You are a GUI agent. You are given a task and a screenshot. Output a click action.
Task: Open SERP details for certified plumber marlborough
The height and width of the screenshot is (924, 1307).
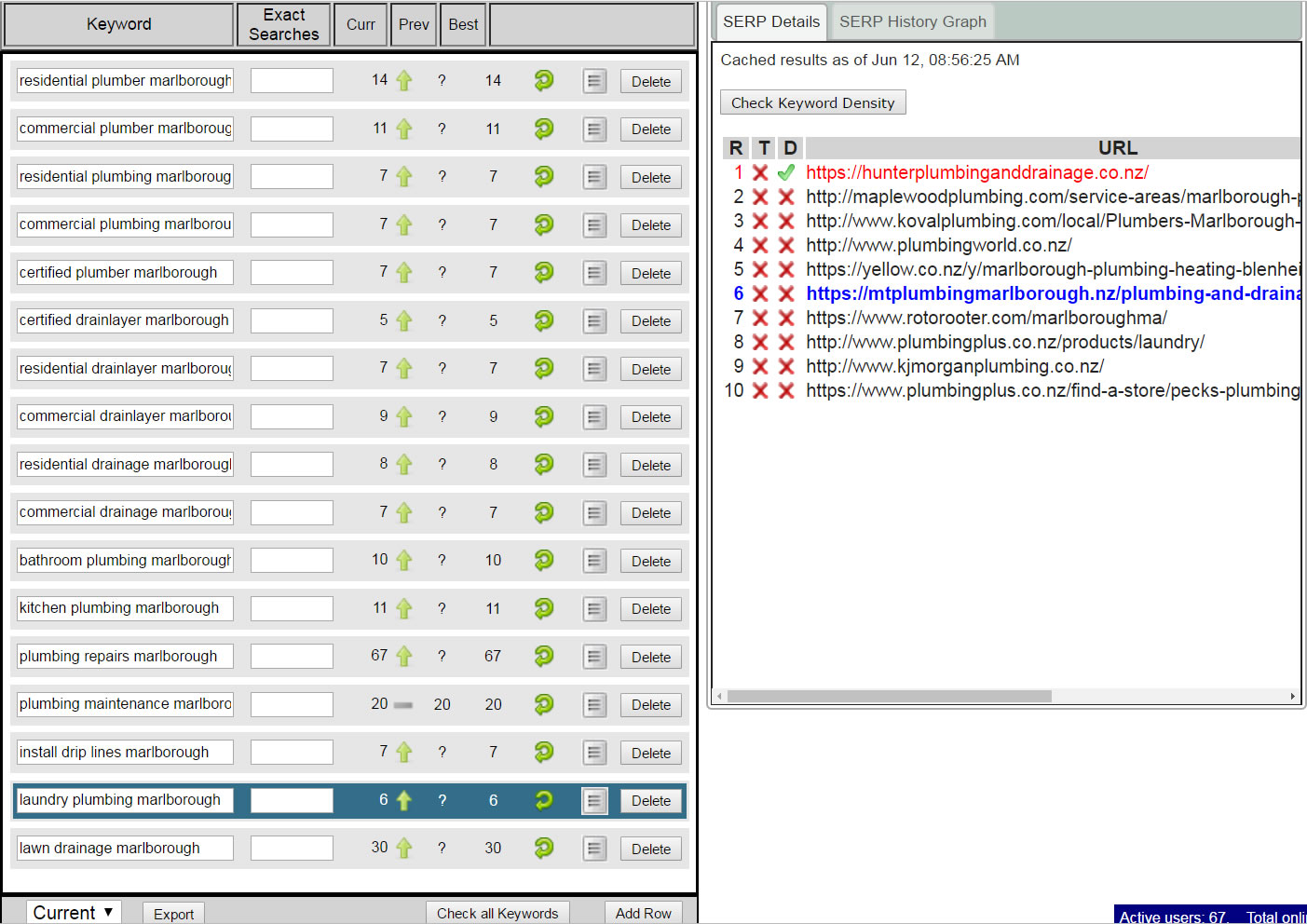click(594, 273)
